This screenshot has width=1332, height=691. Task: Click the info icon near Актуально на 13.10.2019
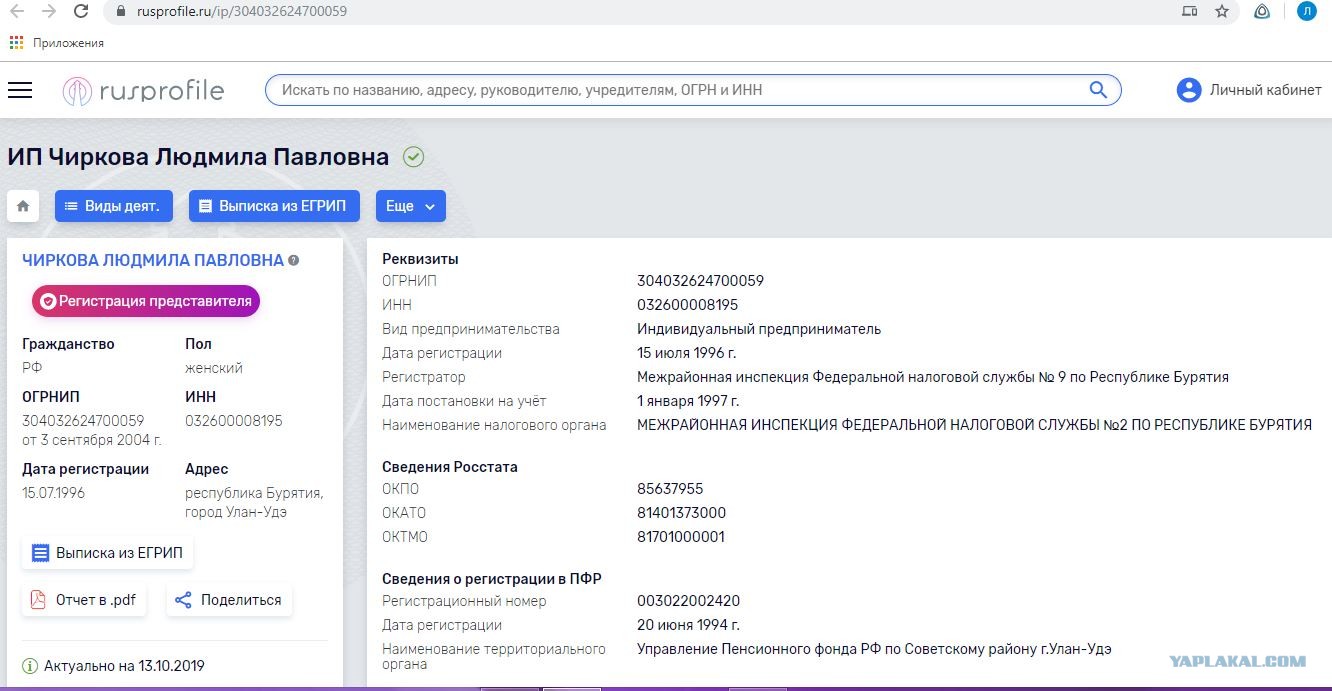point(30,666)
